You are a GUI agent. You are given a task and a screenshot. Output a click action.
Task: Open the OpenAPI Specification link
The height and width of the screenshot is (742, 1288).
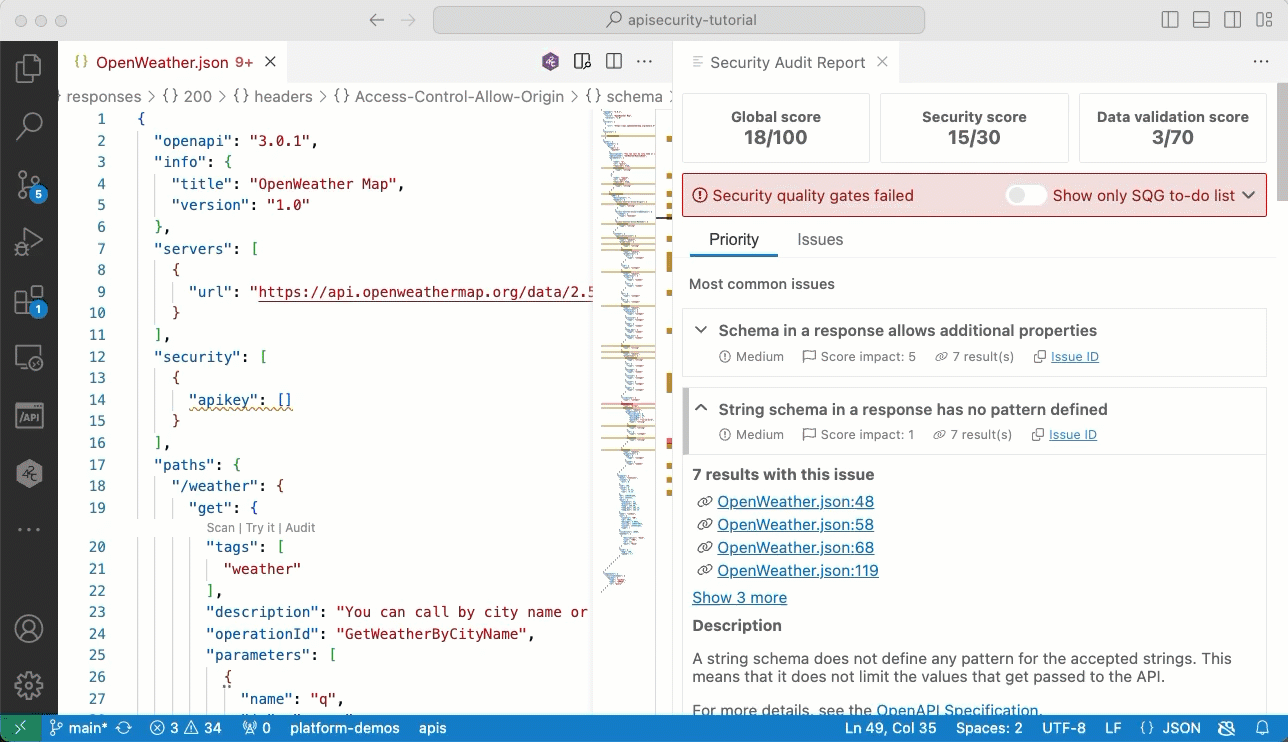tap(957, 710)
